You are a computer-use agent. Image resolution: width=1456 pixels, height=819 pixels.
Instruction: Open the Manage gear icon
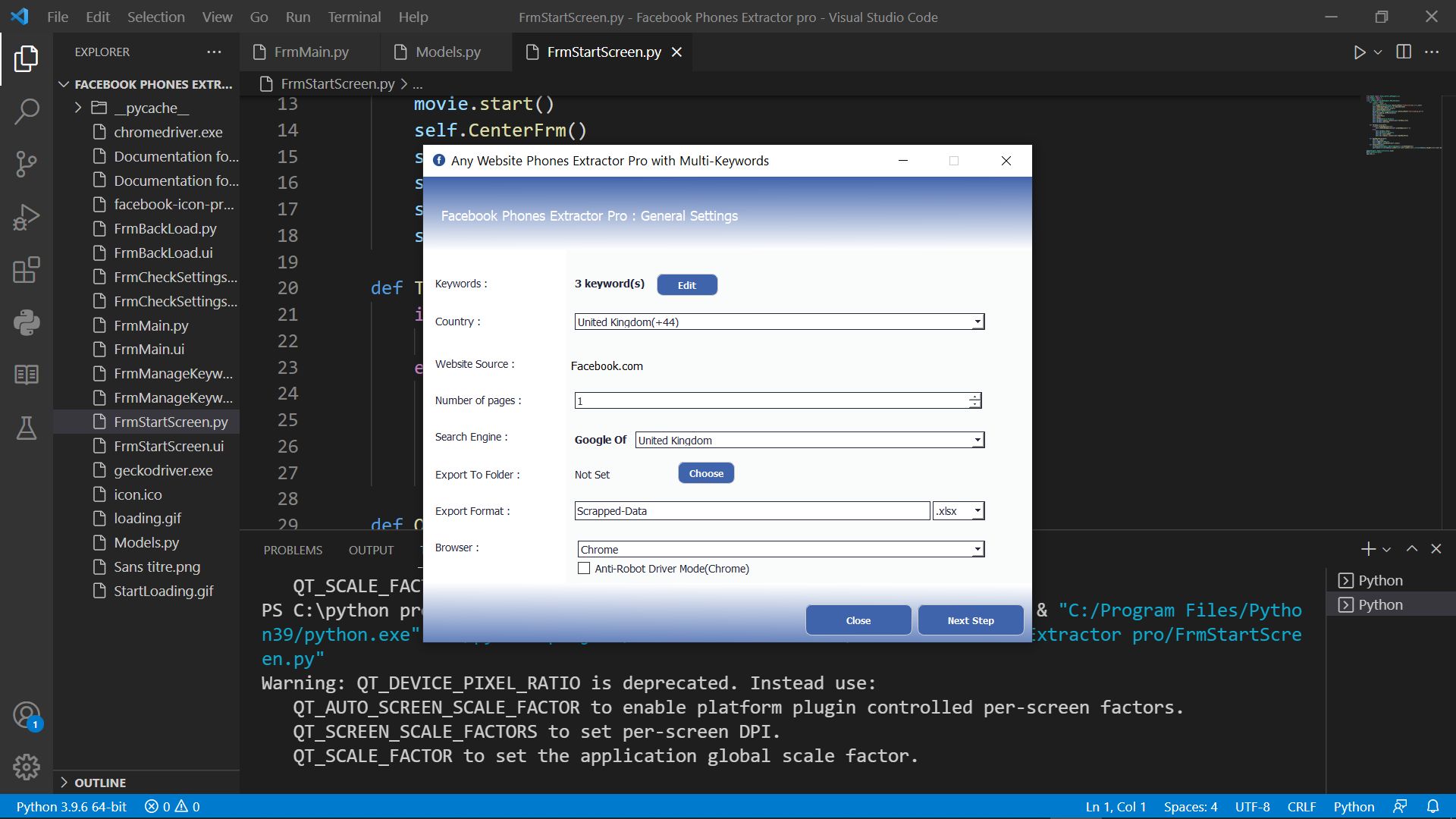[x=27, y=767]
